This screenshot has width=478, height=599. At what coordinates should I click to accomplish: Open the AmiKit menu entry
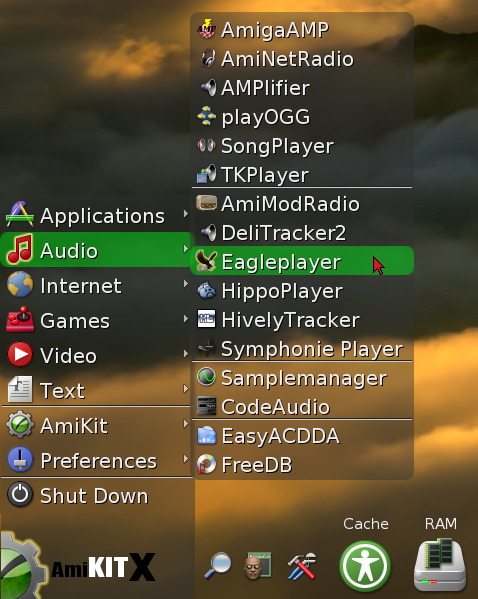pos(96,425)
